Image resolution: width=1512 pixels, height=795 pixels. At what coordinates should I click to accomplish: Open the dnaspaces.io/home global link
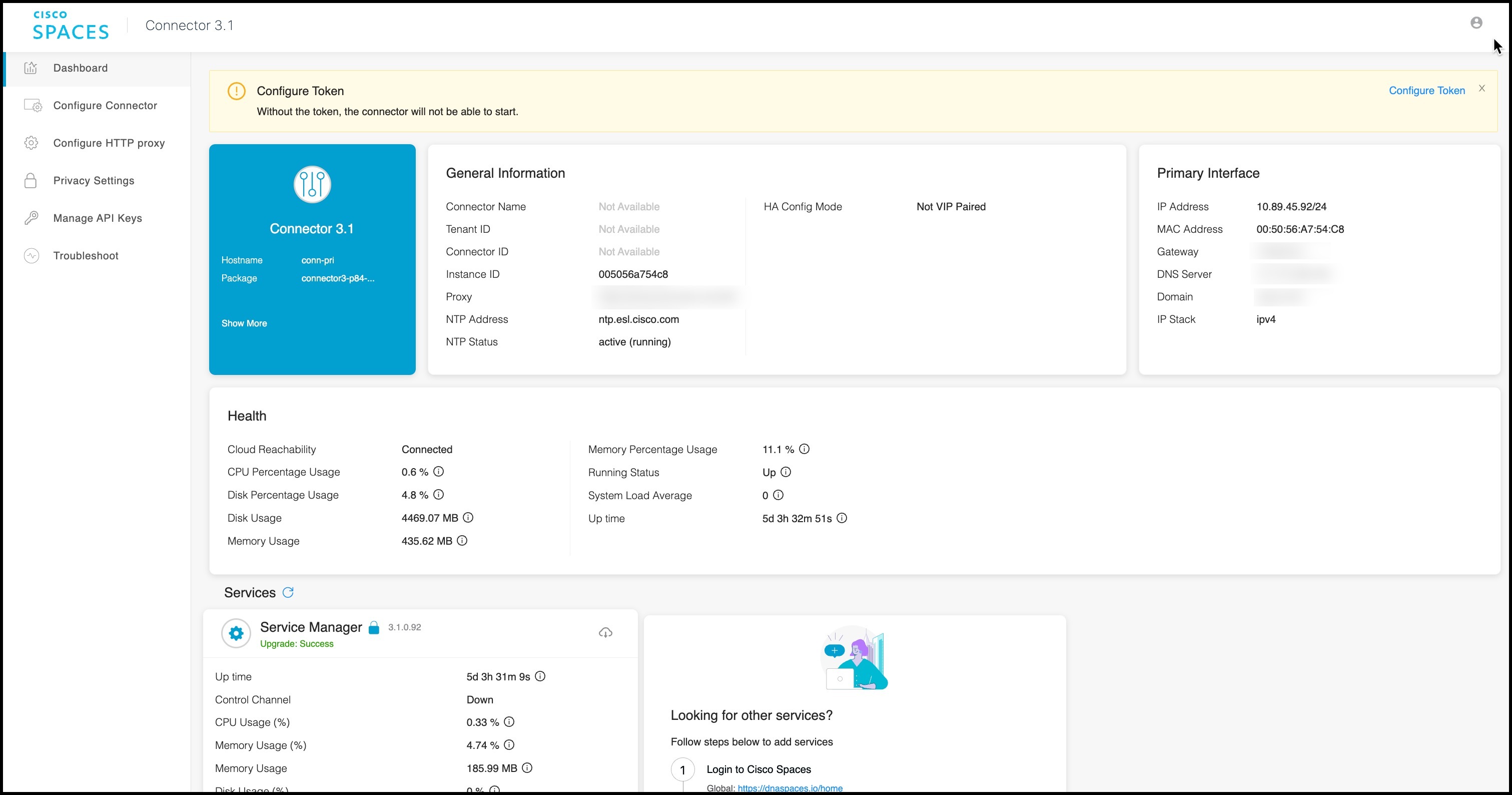pyautogui.click(x=790, y=788)
